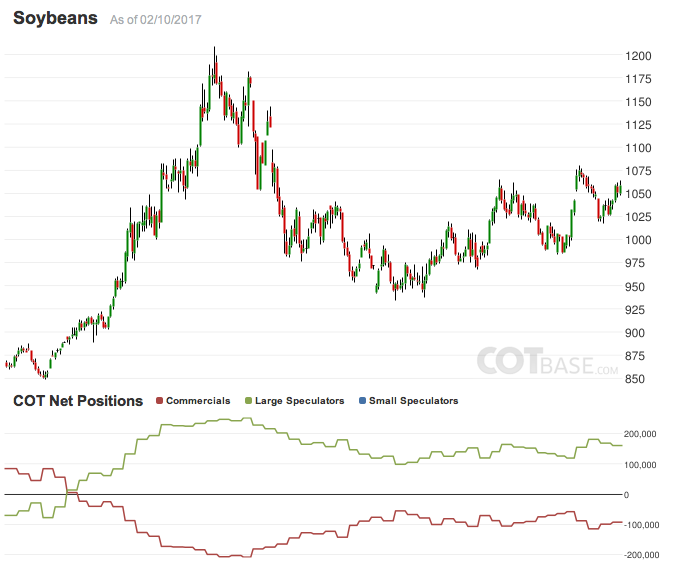Screen dimensions: 684x564
Task: Click the red Commercials legend color marker
Action: coord(160,400)
